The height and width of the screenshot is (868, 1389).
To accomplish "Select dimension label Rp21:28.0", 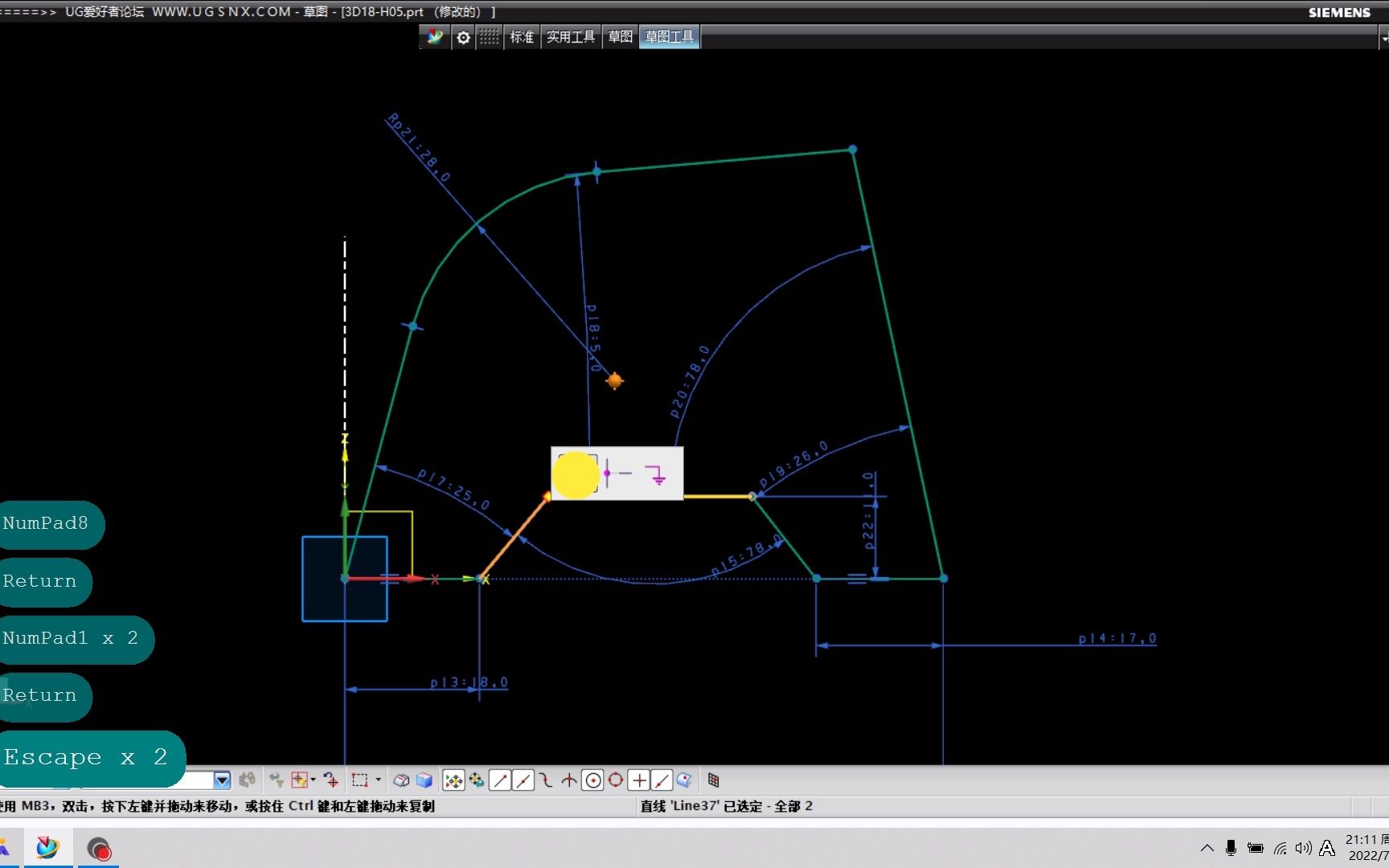I will [418, 148].
